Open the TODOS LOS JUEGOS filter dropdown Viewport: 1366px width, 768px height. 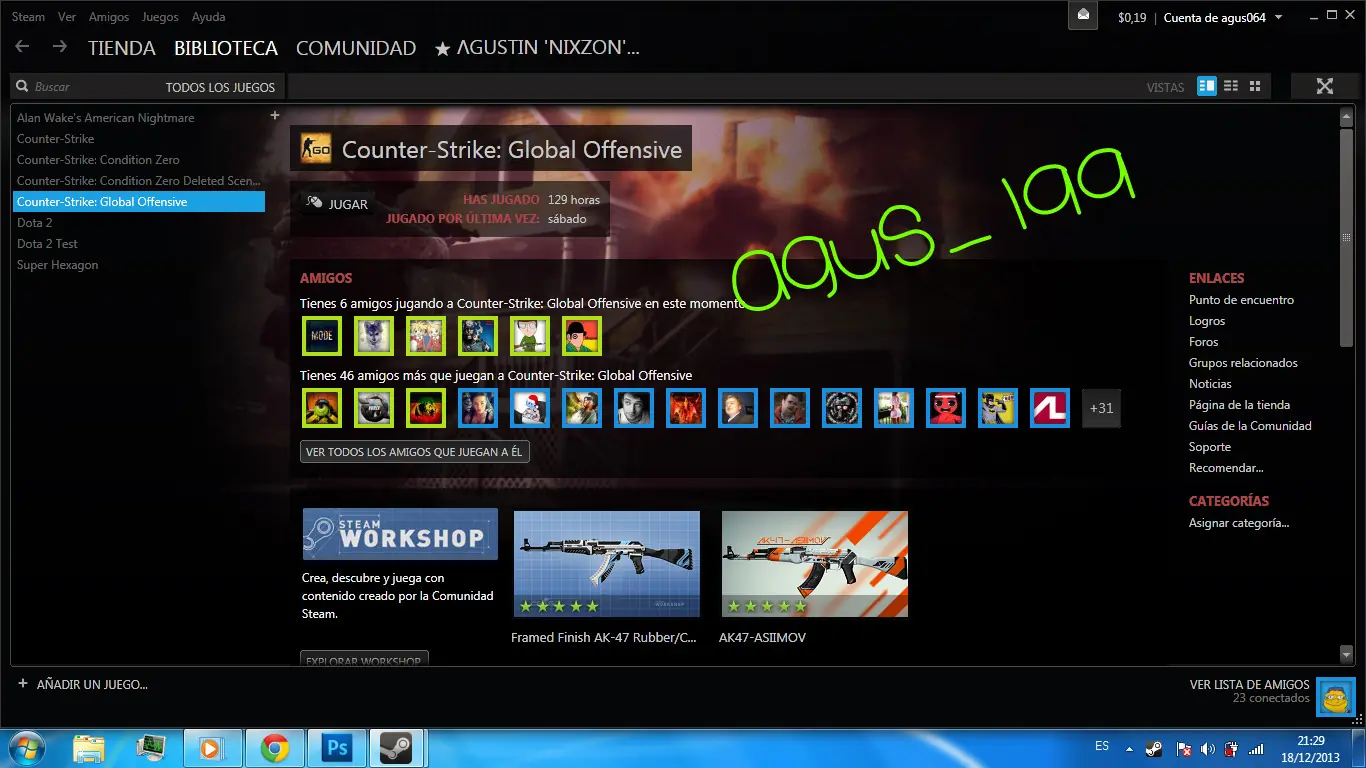click(x=220, y=87)
